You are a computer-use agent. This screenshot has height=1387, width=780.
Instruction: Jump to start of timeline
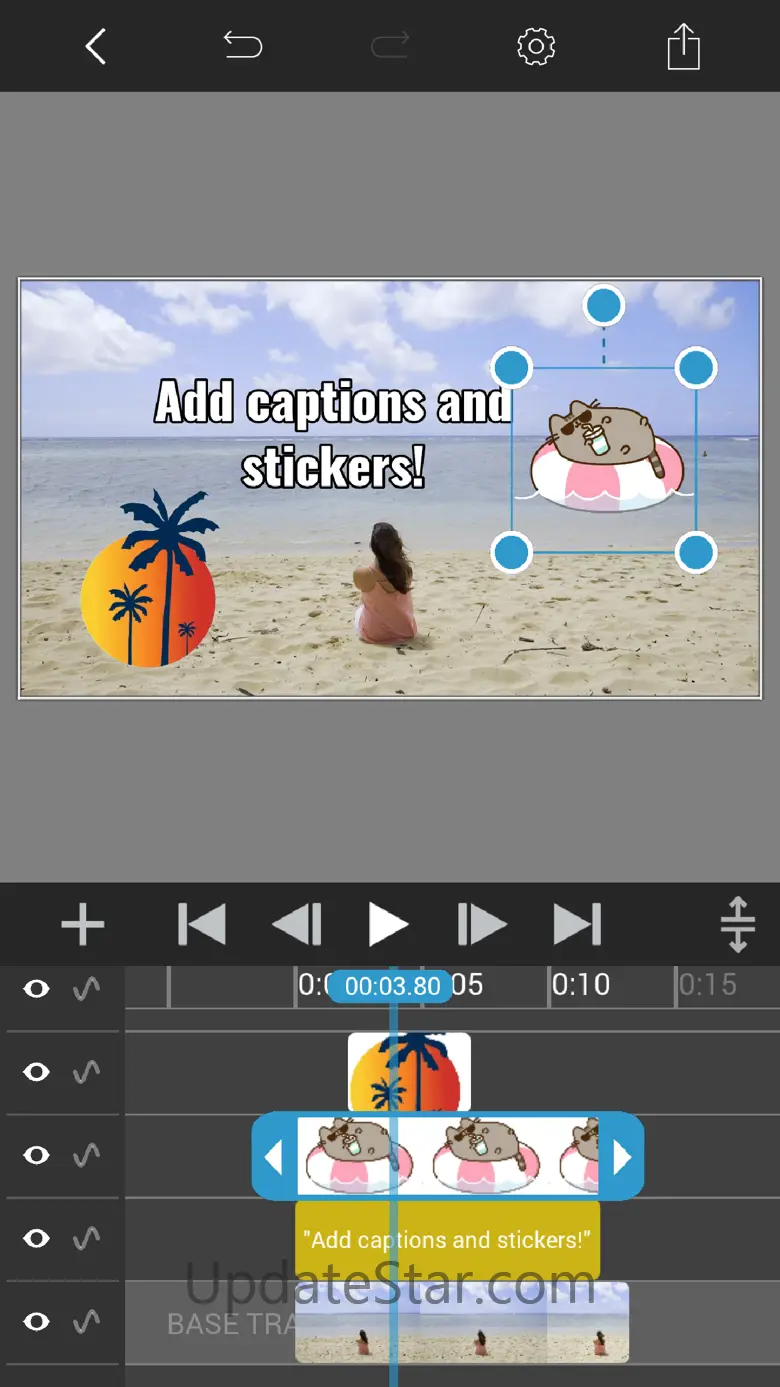(x=202, y=924)
